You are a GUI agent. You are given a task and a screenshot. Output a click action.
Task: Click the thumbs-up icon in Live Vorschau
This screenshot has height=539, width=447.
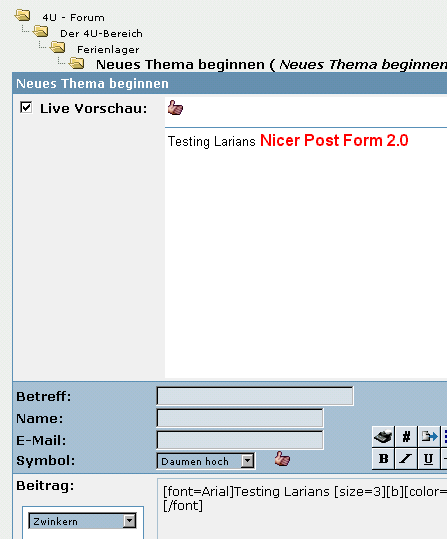point(175,108)
